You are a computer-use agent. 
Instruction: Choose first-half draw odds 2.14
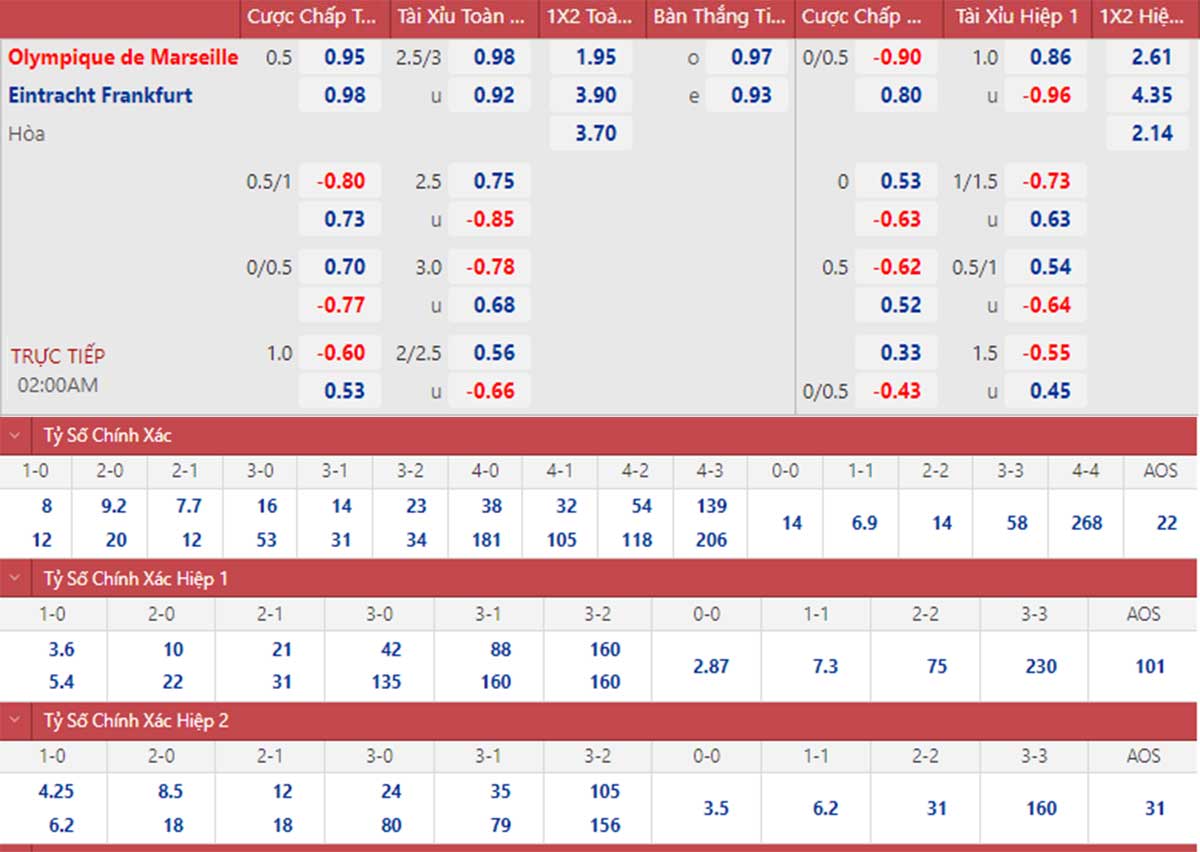pyautogui.click(x=1151, y=133)
